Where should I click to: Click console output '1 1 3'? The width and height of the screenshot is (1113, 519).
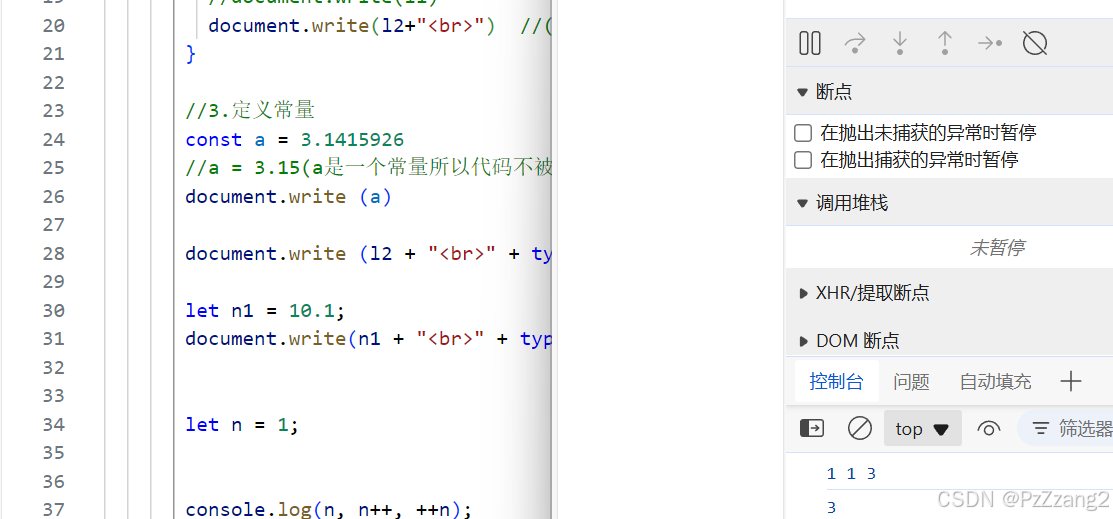[851, 474]
